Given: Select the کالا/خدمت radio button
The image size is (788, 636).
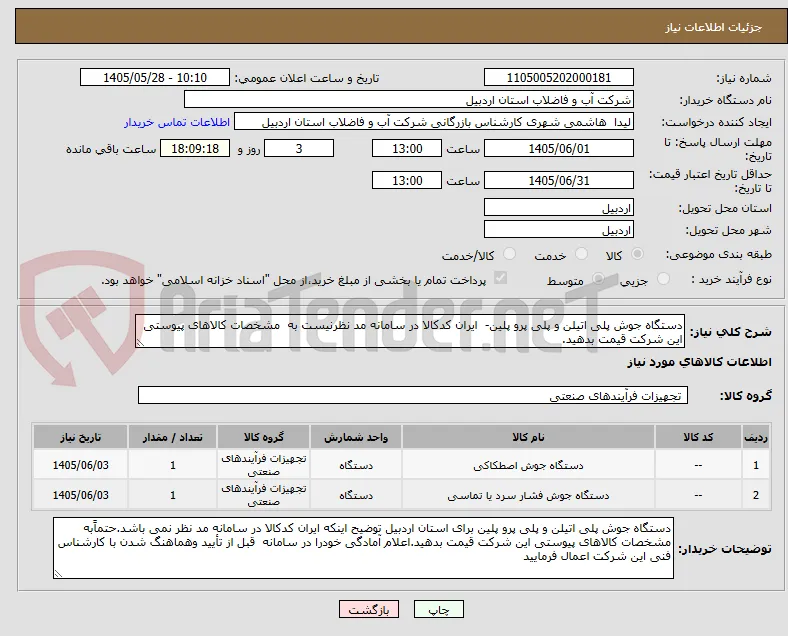Looking at the screenshot, I should [510, 254].
